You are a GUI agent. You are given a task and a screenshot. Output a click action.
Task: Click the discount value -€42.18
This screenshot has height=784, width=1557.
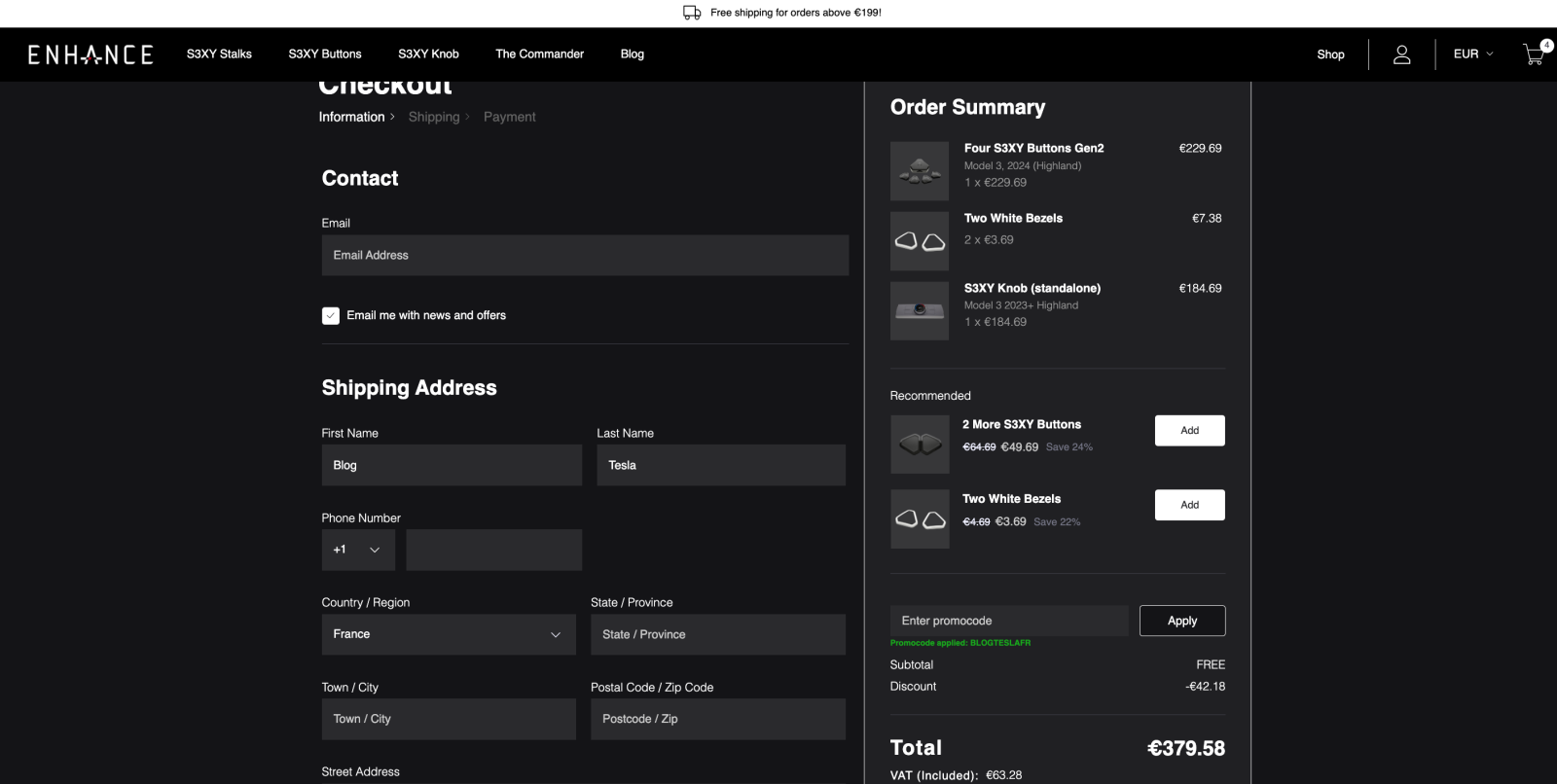(1206, 687)
